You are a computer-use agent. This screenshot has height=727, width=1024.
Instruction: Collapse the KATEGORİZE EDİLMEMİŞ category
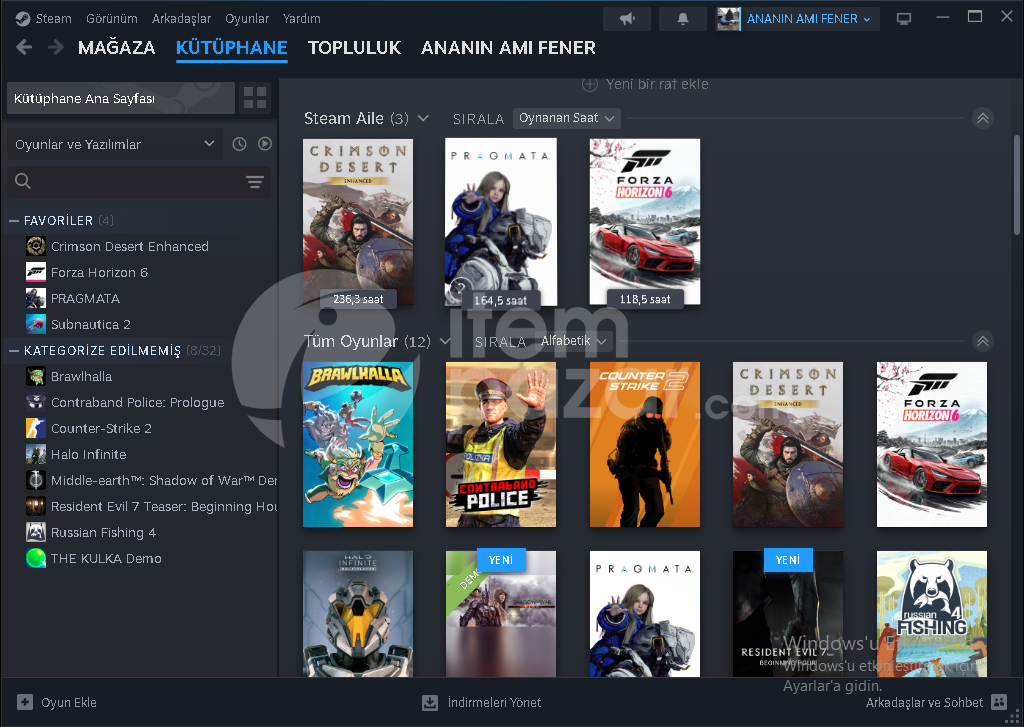(14, 351)
